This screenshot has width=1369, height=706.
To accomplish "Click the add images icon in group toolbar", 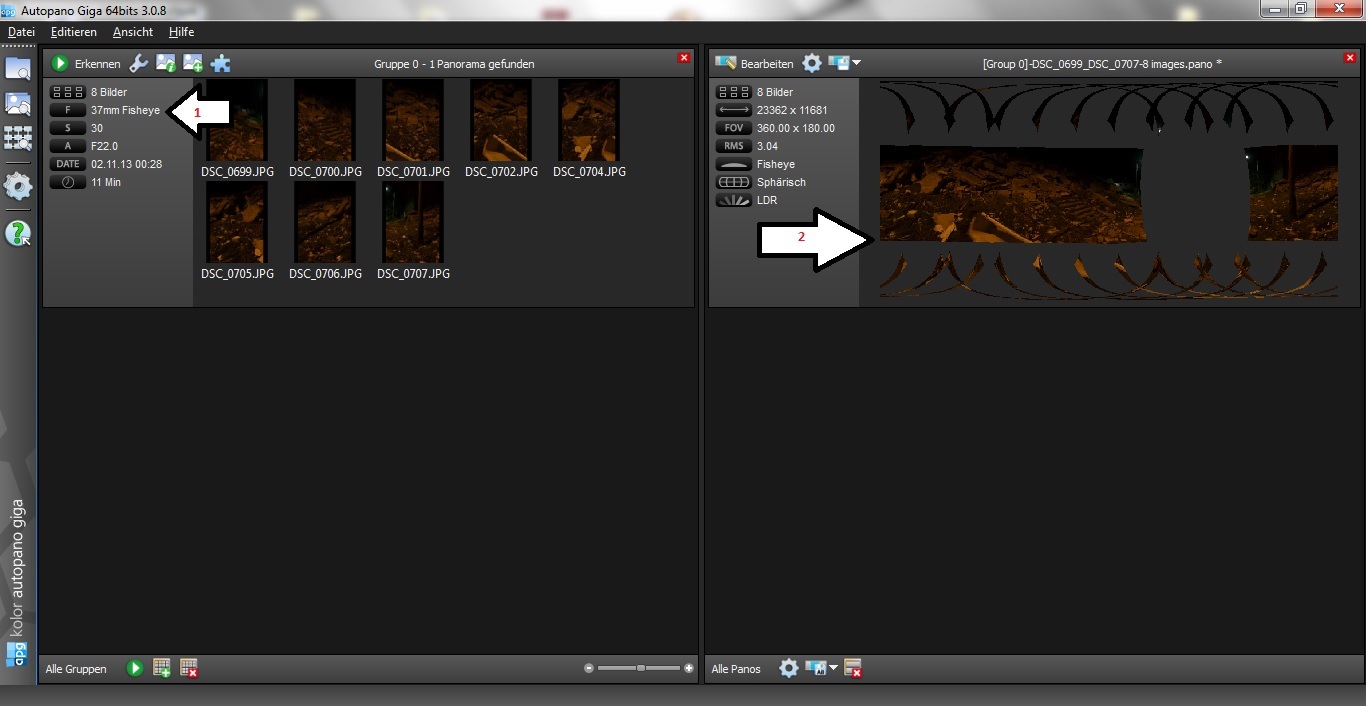I will tap(193, 64).
